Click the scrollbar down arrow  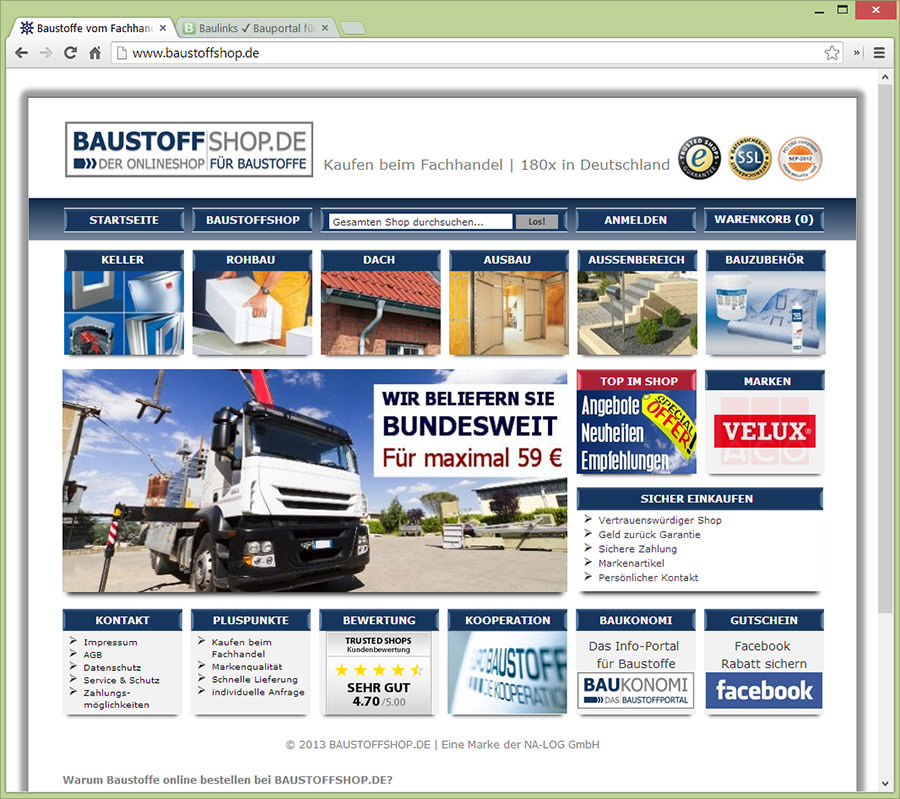tap(885, 784)
